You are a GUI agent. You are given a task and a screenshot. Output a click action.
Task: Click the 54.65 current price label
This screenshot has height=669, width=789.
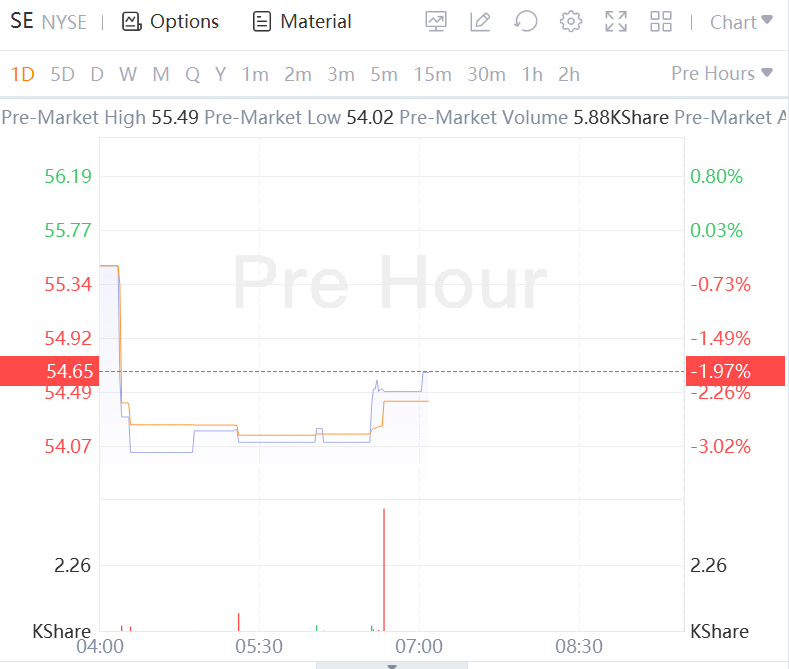pyautogui.click(x=50, y=372)
